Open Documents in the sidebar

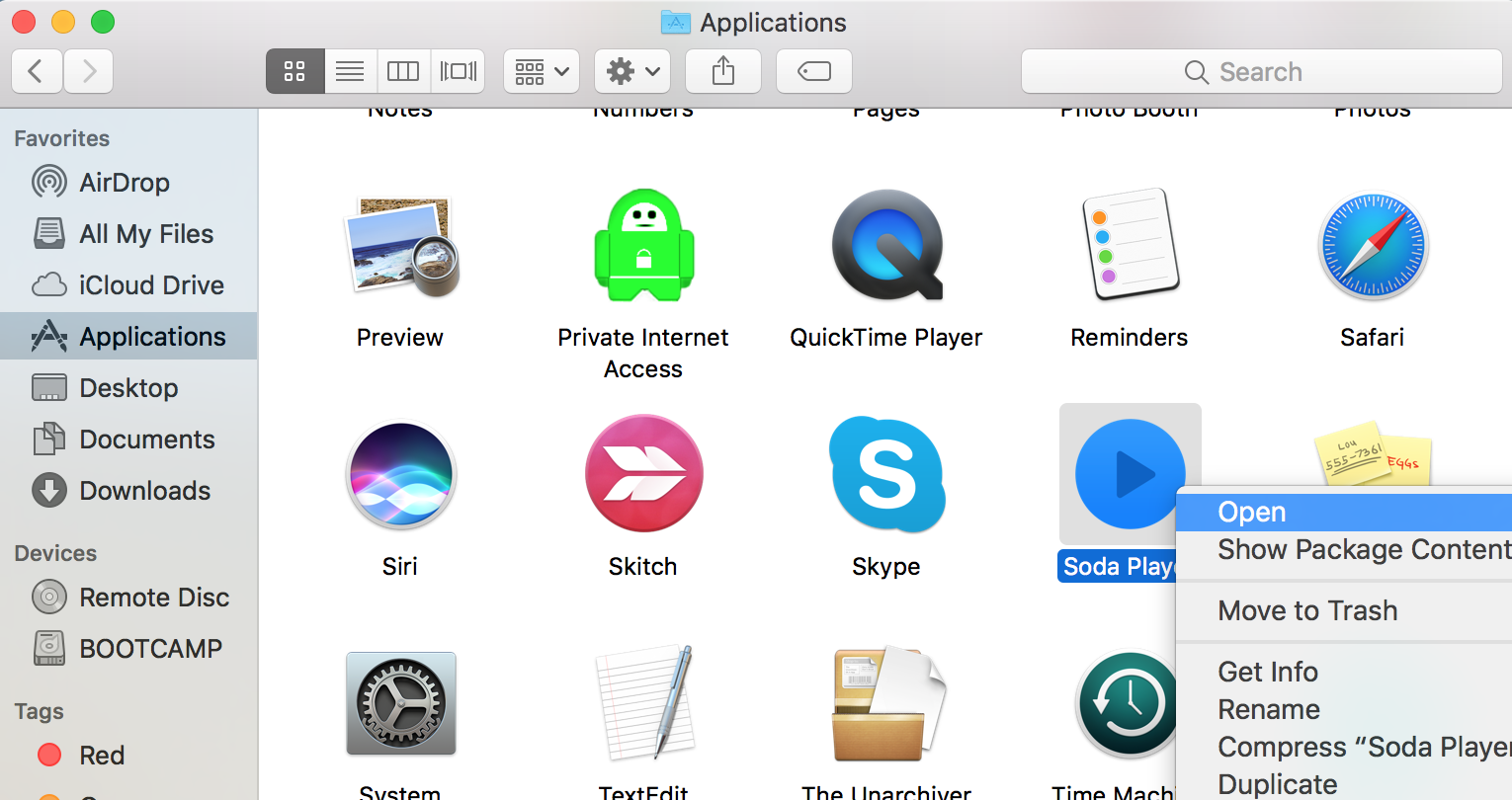(x=128, y=440)
